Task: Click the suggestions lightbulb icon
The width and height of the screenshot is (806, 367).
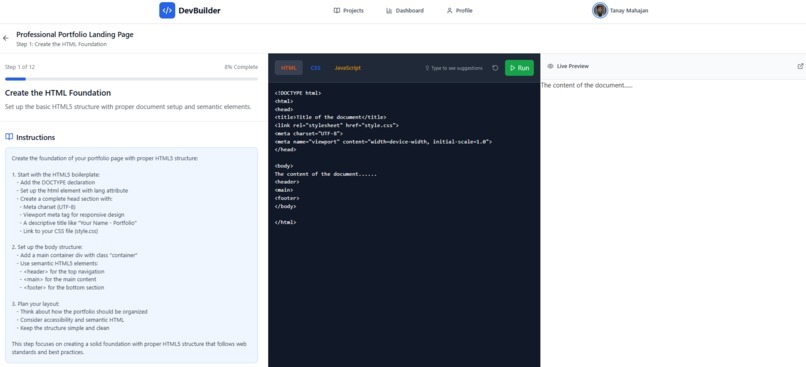Action: 427,68
